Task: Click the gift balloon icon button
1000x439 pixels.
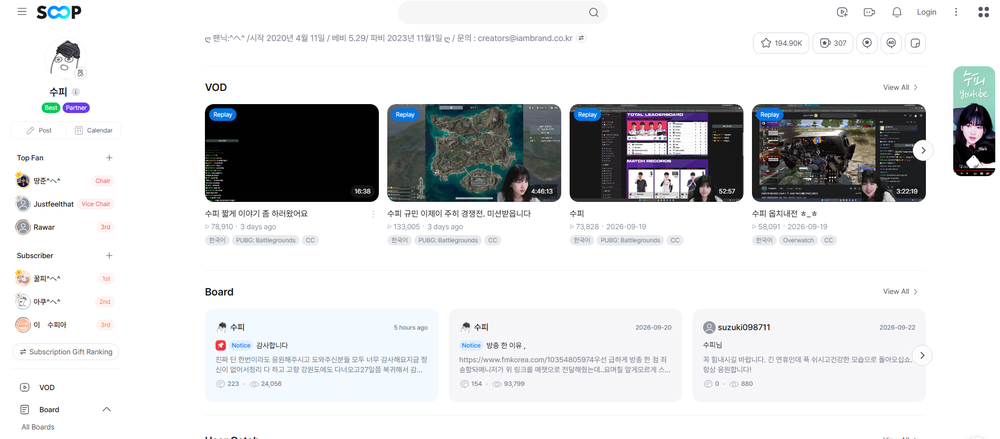Action: pos(867,43)
